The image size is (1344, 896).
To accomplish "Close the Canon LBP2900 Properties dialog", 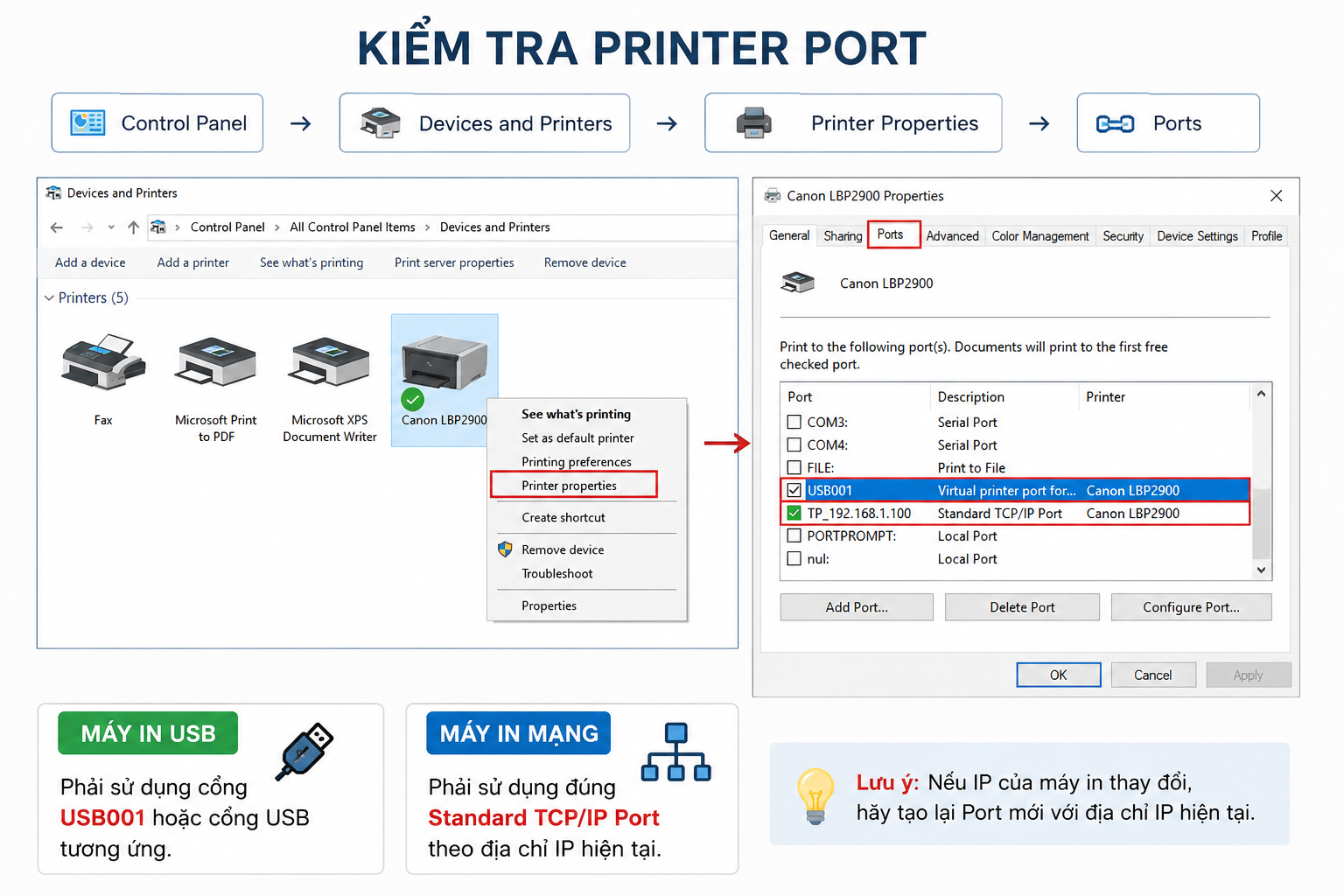I will tap(1277, 196).
